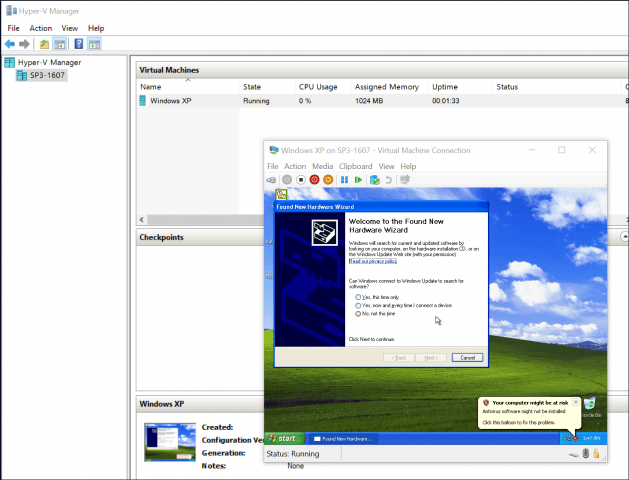Save VM state with the orange icon
629x480 pixels.
328,180
